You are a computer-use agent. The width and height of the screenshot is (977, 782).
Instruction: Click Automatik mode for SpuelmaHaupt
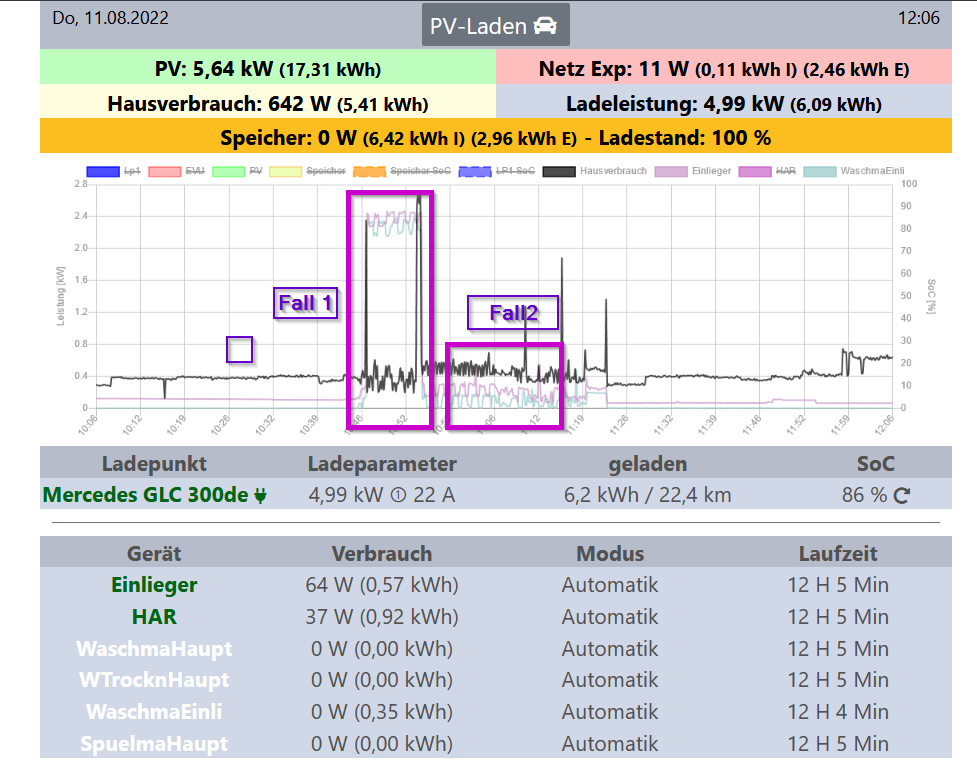pyautogui.click(x=610, y=744)
